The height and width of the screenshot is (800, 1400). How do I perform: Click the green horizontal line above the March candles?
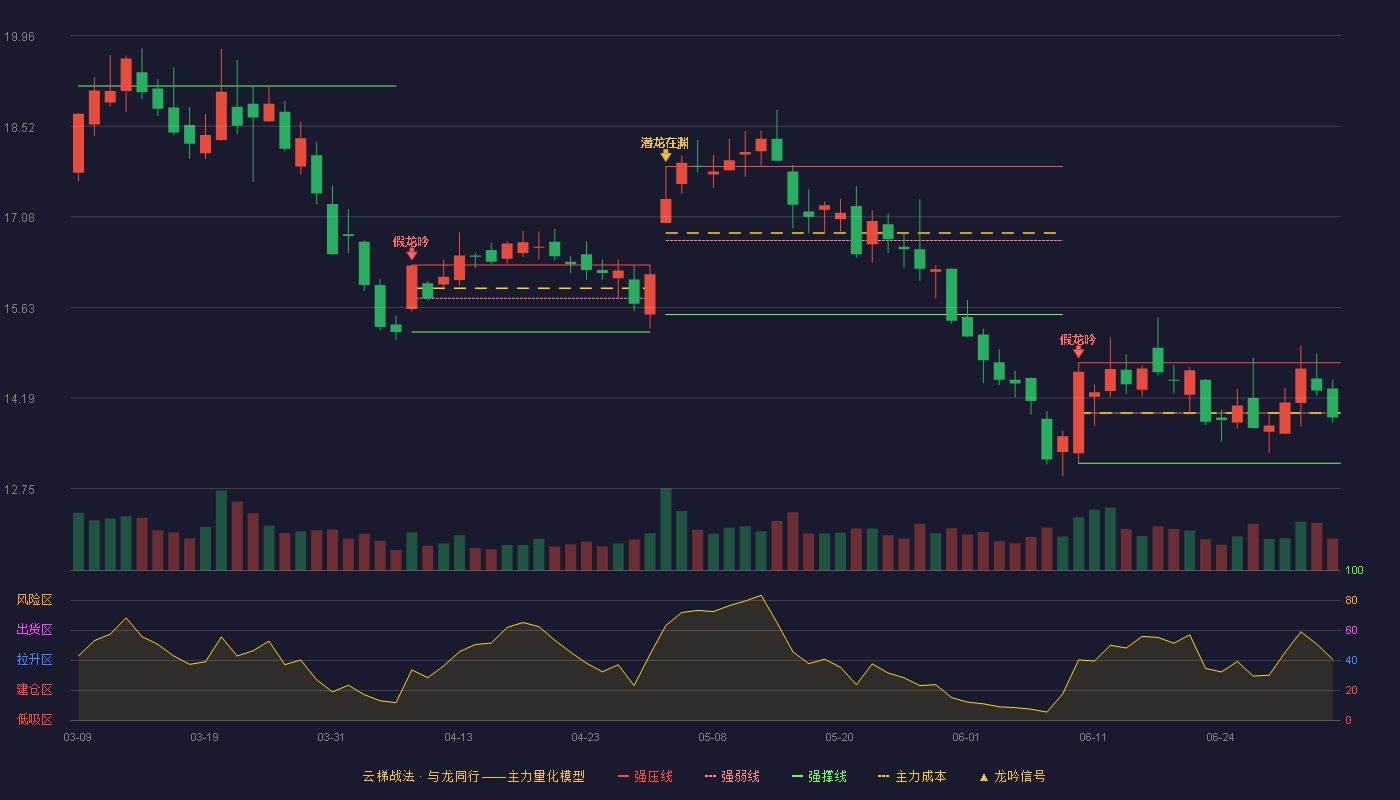(x=237, y=86)
